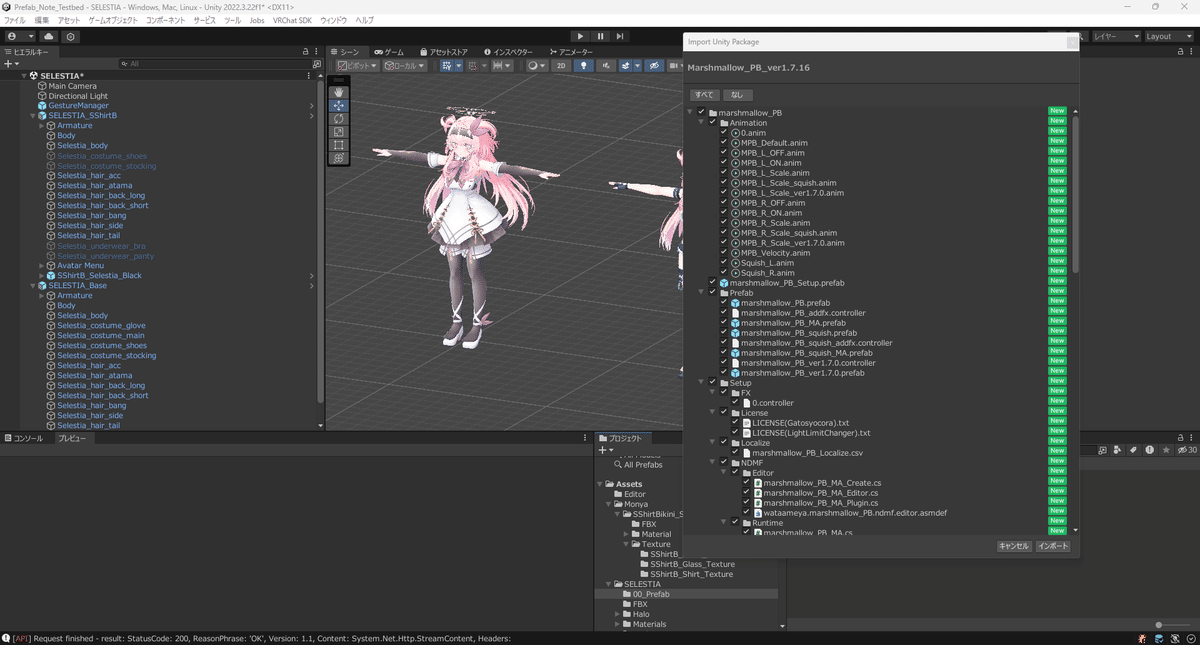Open the VRChat SDK menu
The image size is (1200, 645).
click(x=292, y=19)
